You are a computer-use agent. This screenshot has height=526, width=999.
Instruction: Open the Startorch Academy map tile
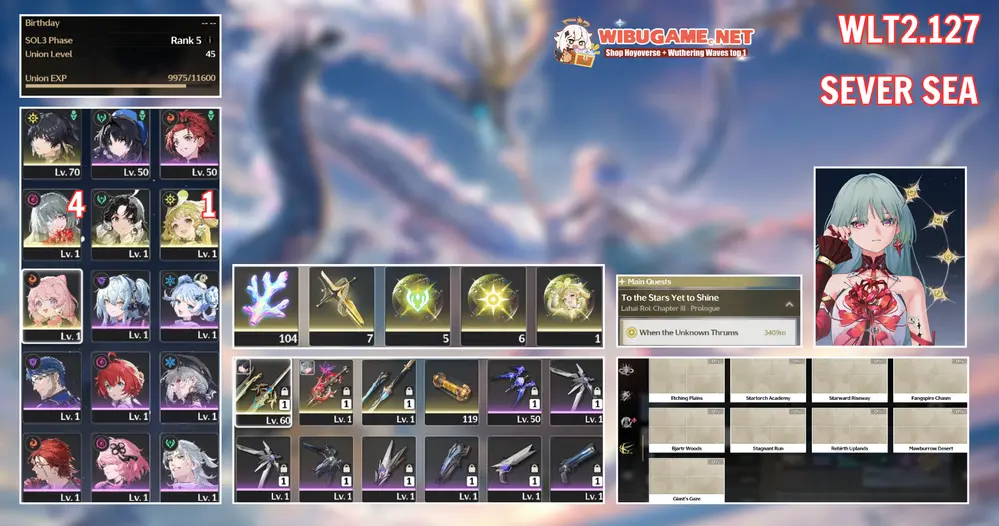point(768,381)
